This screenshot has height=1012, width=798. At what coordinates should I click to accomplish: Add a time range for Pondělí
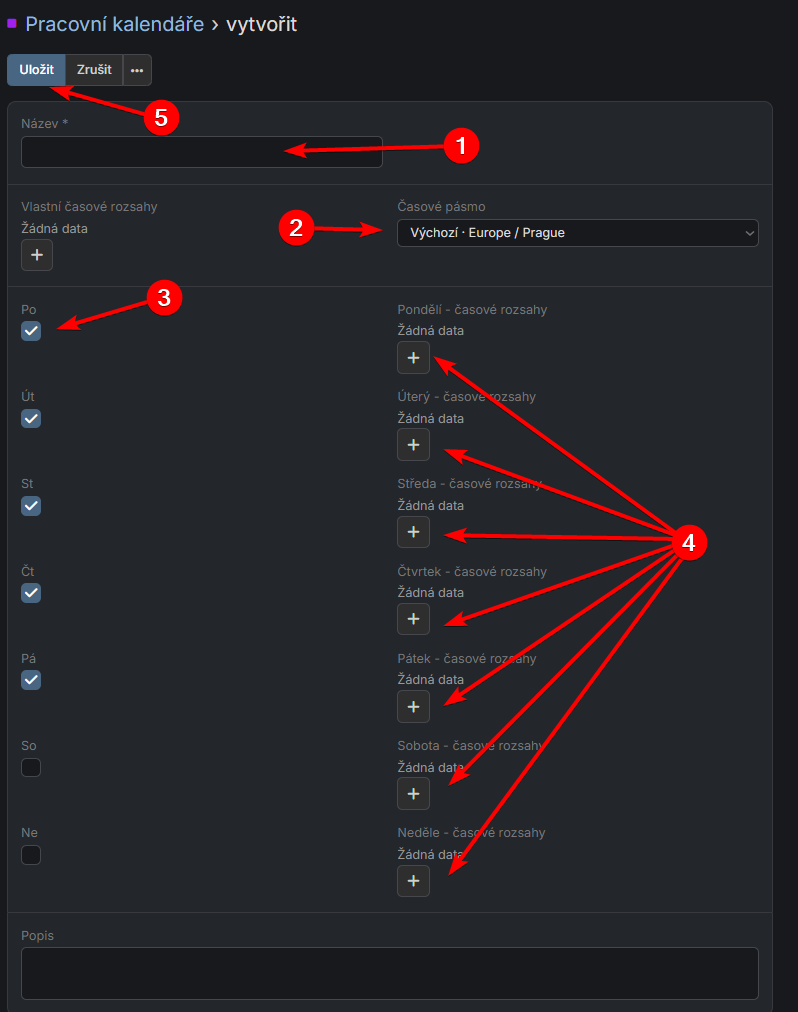tap(413, 357)
